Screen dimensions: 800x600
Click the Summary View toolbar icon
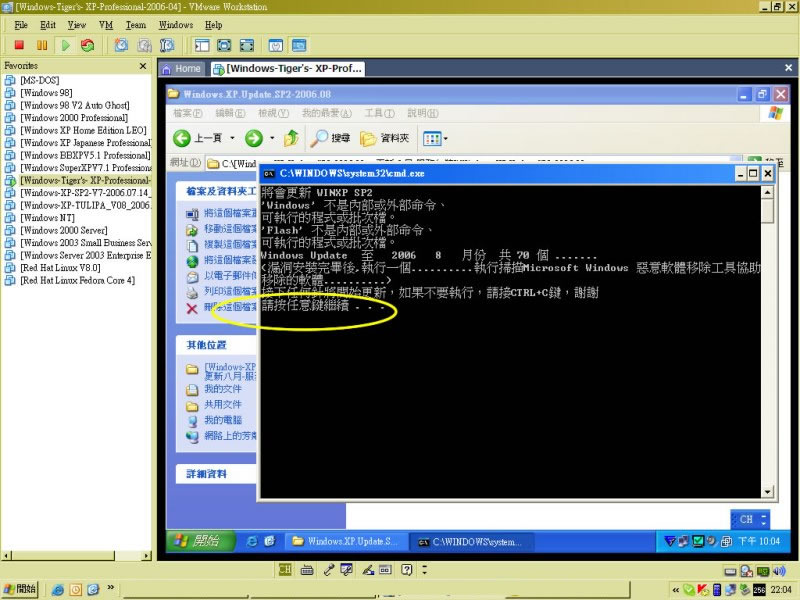tap(276, 45)
